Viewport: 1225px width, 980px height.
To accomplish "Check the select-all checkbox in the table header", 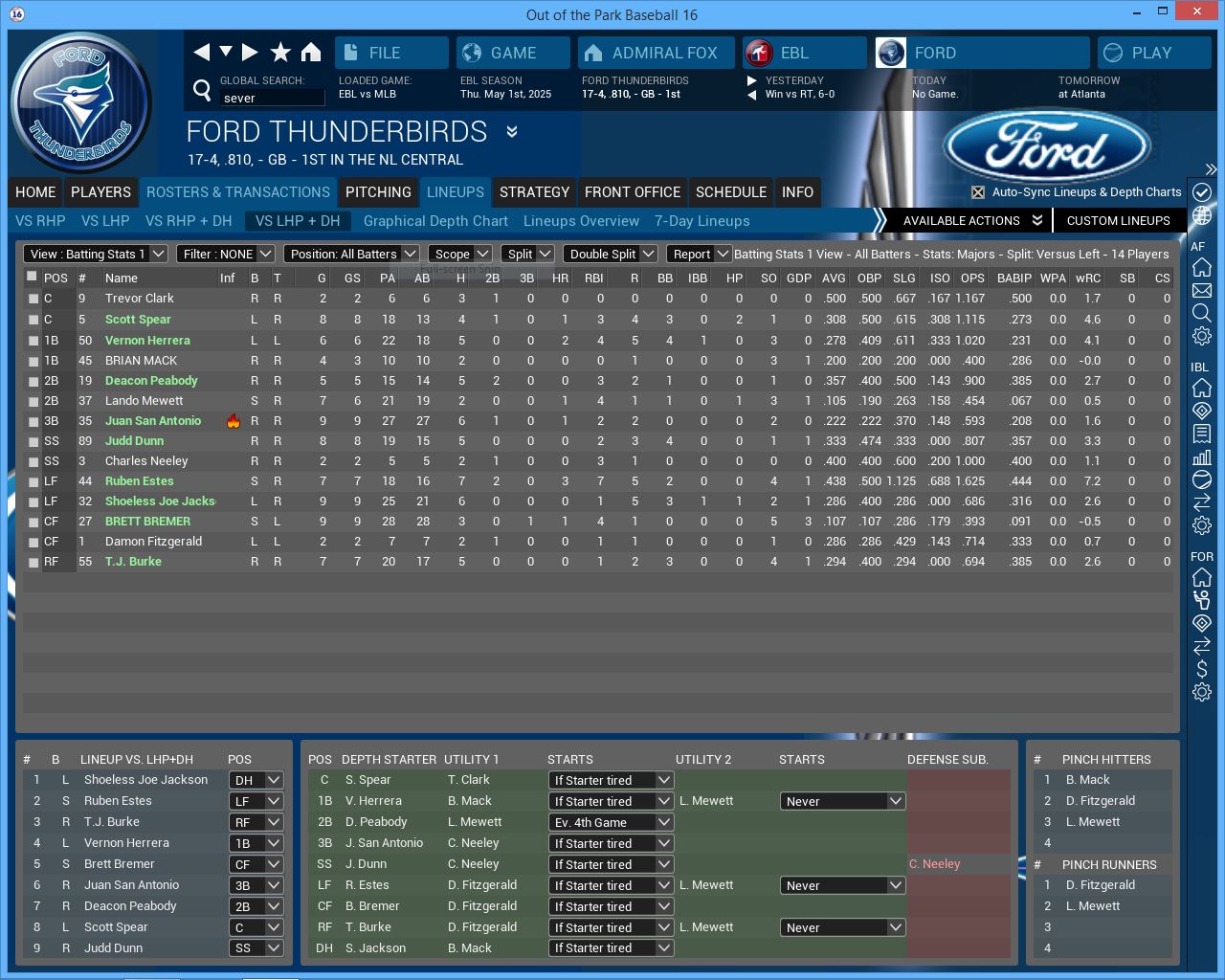I will [33, 277].
